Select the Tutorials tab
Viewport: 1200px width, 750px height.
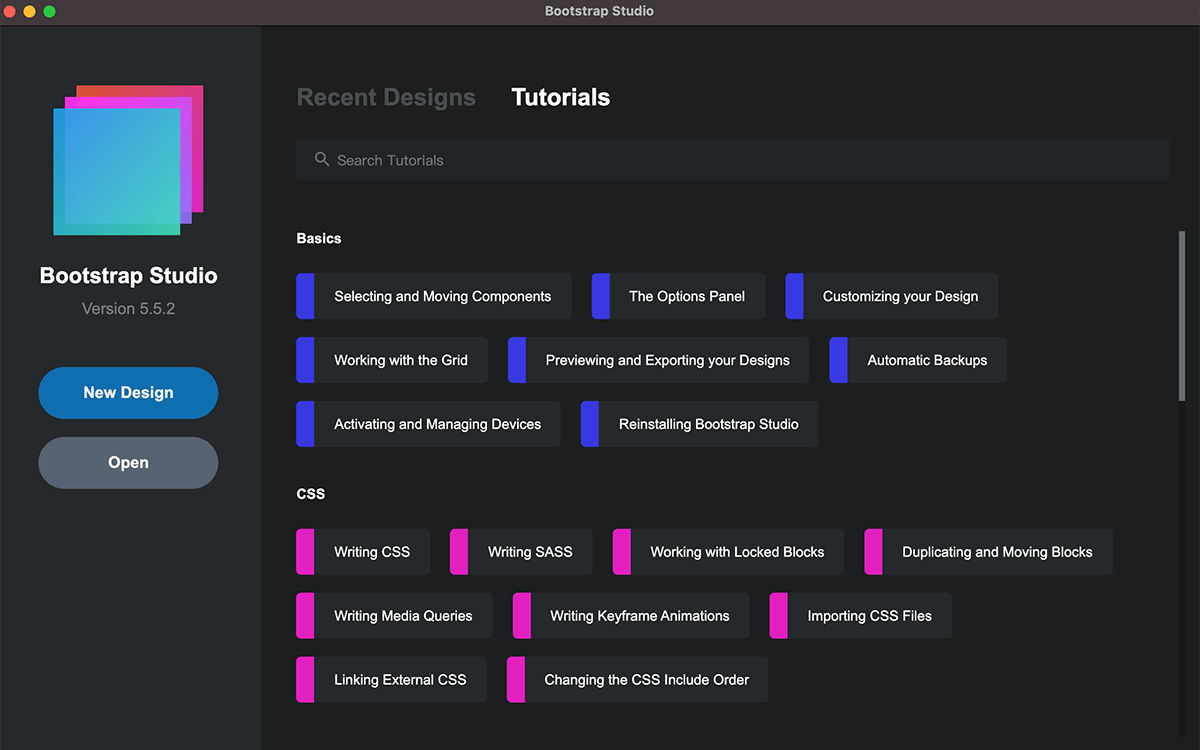560,97
